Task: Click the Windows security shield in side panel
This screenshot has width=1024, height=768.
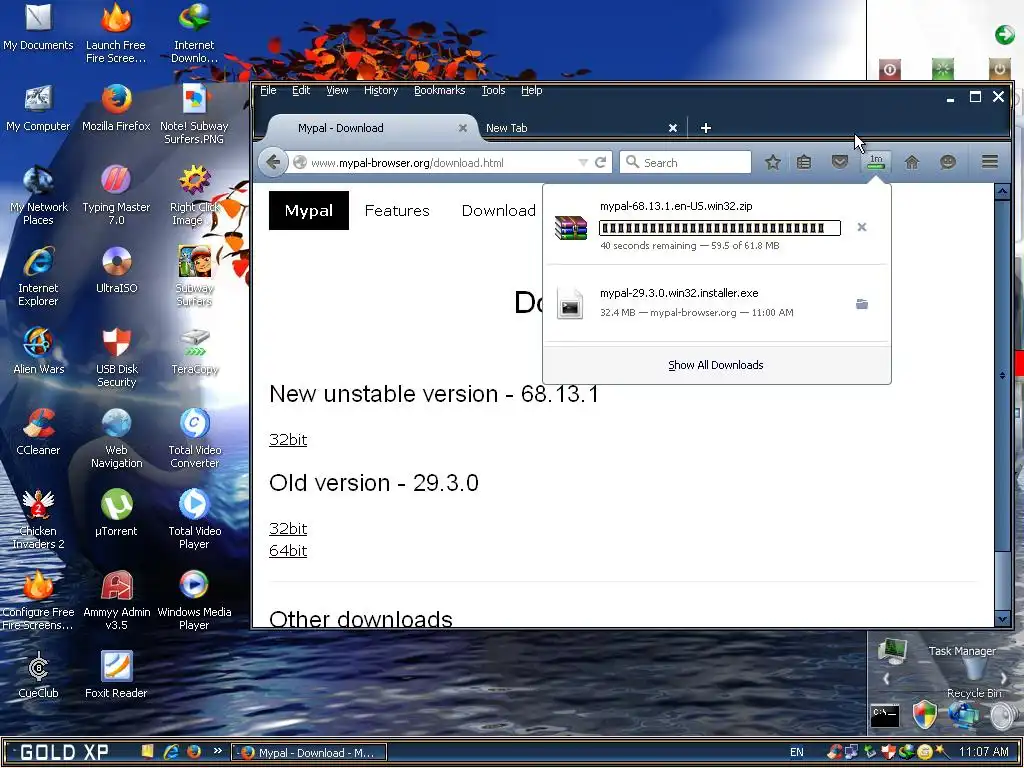Action: click(x=925, y=715)
